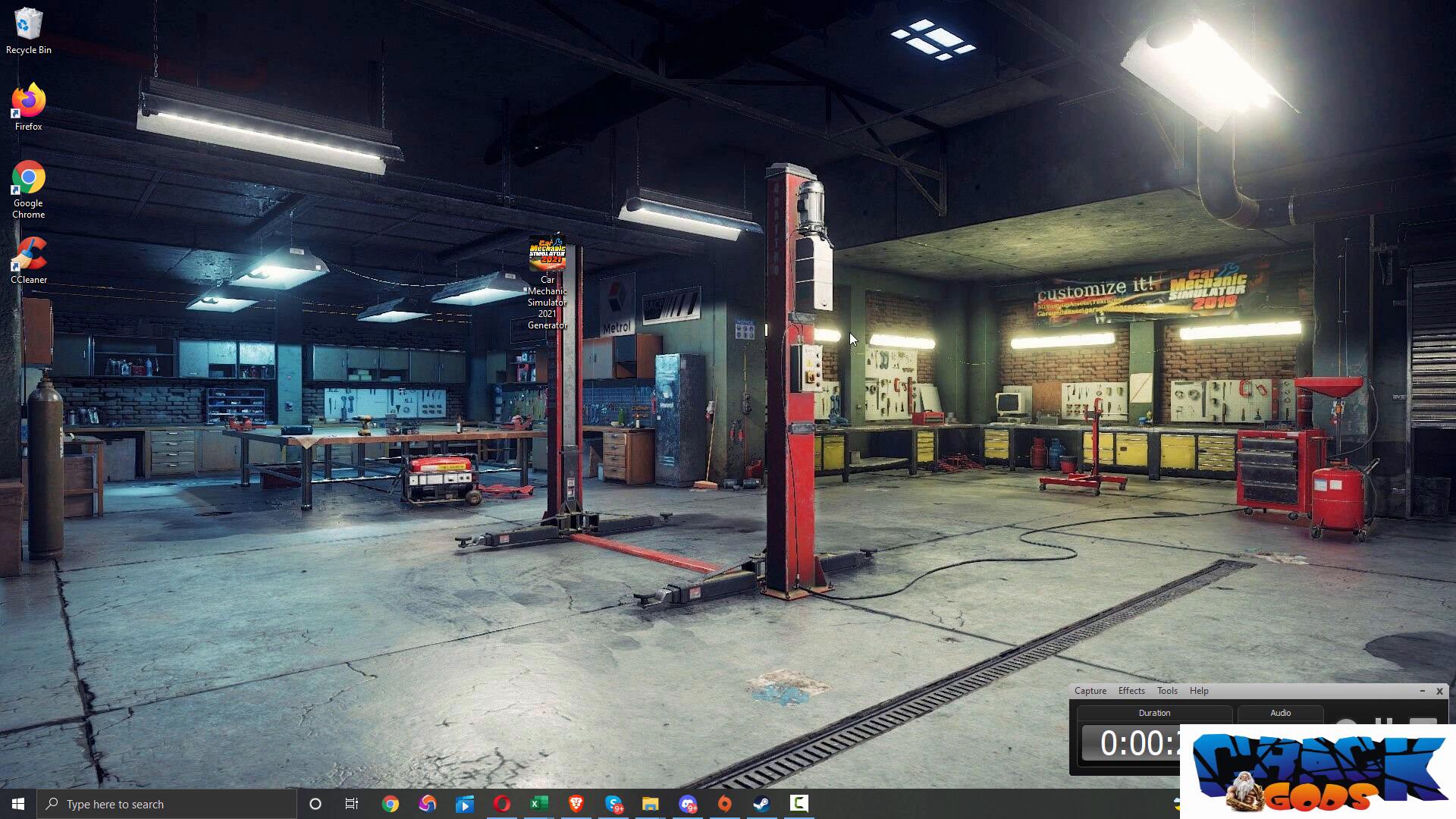Select the Google Chrome desktop shortcut
Image resolution: width=1456 pixels, height=819 pixels.
28,188
